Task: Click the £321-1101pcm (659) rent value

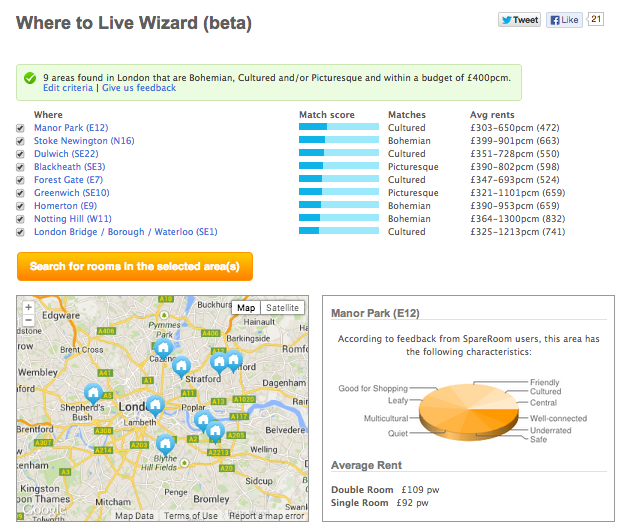Action: pos(518,193)
